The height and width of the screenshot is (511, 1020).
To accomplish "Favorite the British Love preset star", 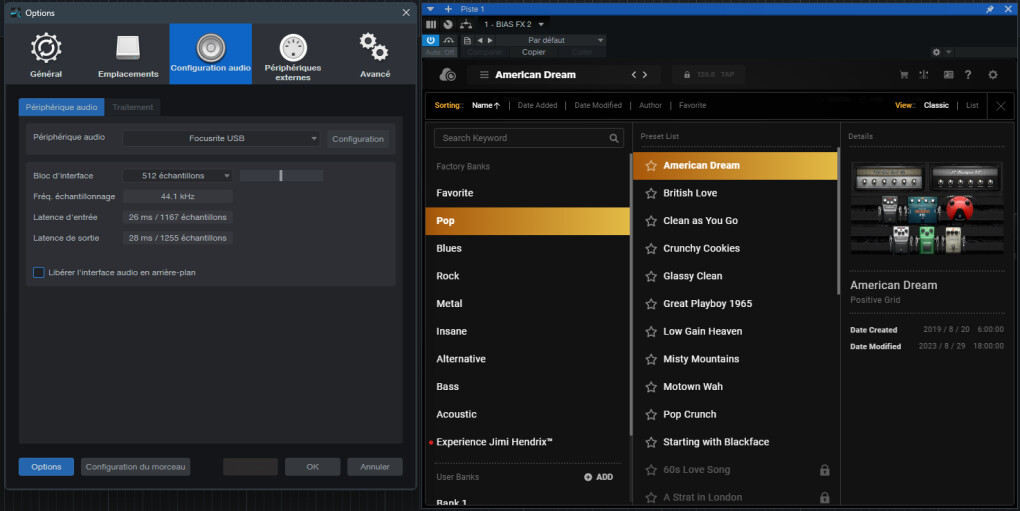I will 651,193.
